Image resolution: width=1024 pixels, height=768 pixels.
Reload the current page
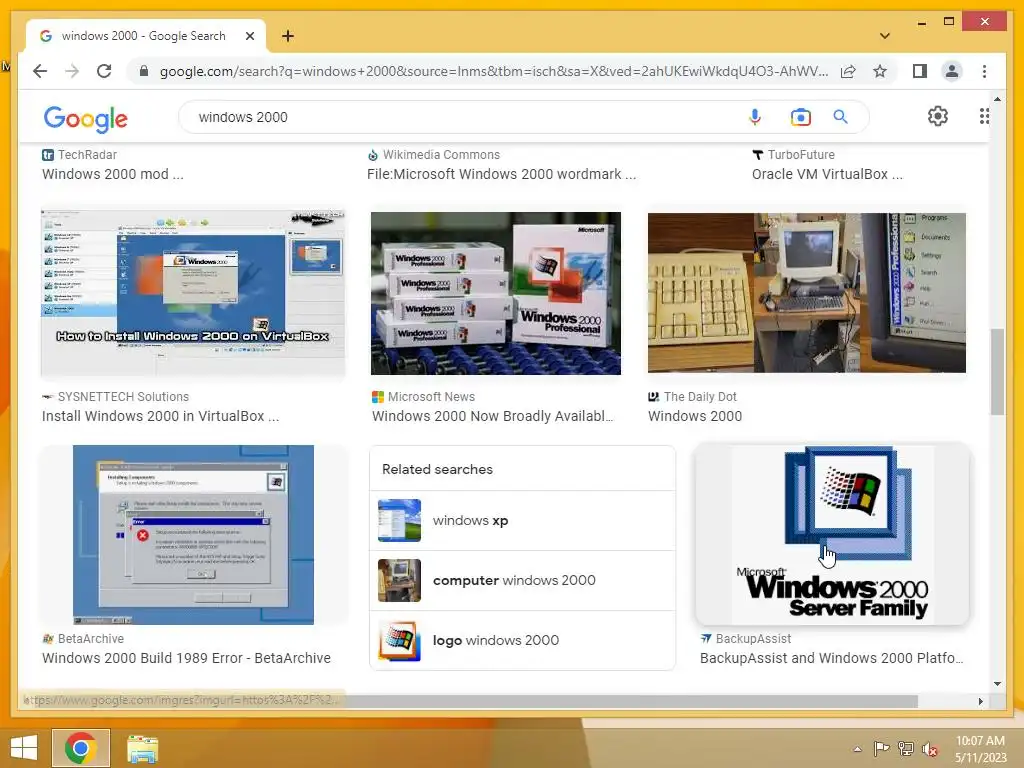[x=104, y=71]
